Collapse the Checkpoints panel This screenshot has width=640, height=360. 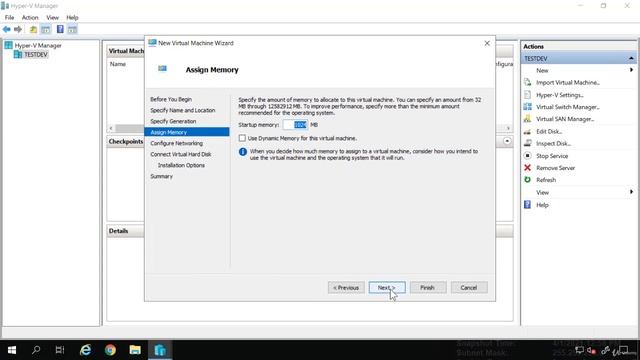(x=507, y=141)
